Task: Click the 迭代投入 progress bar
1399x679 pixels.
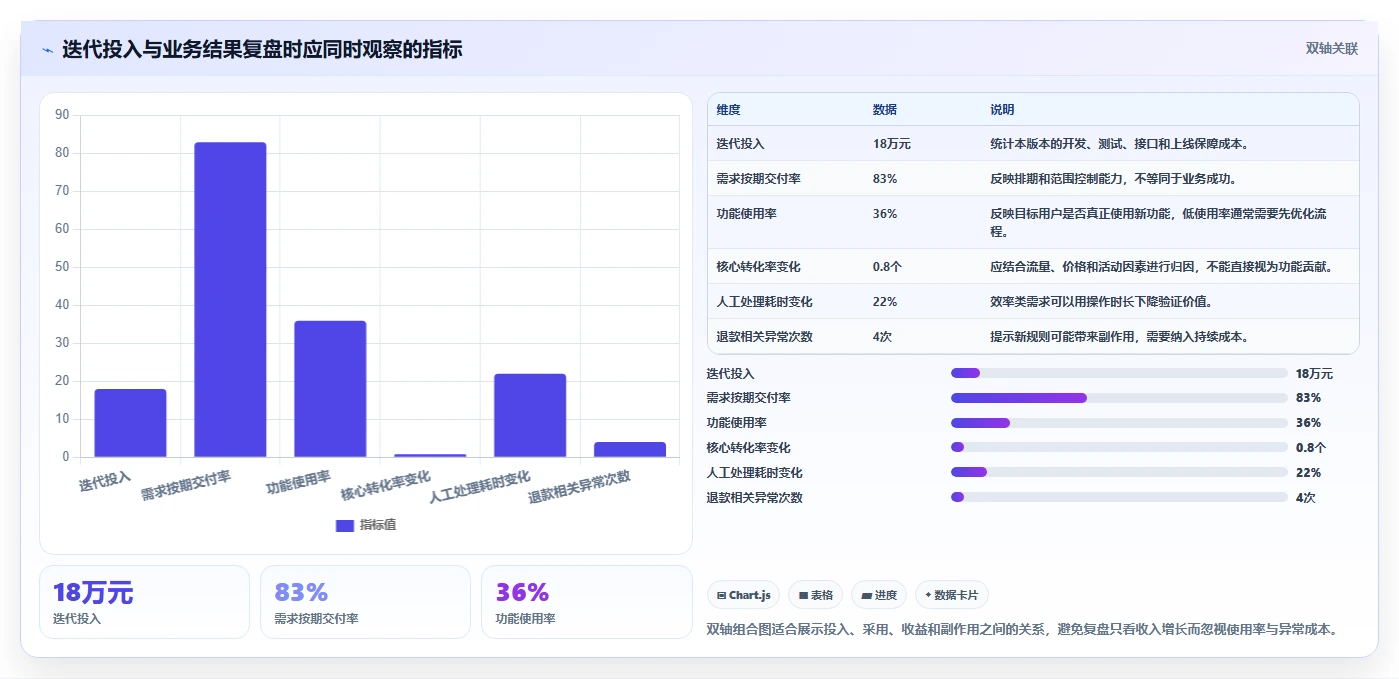Action: click(1119, 373)
